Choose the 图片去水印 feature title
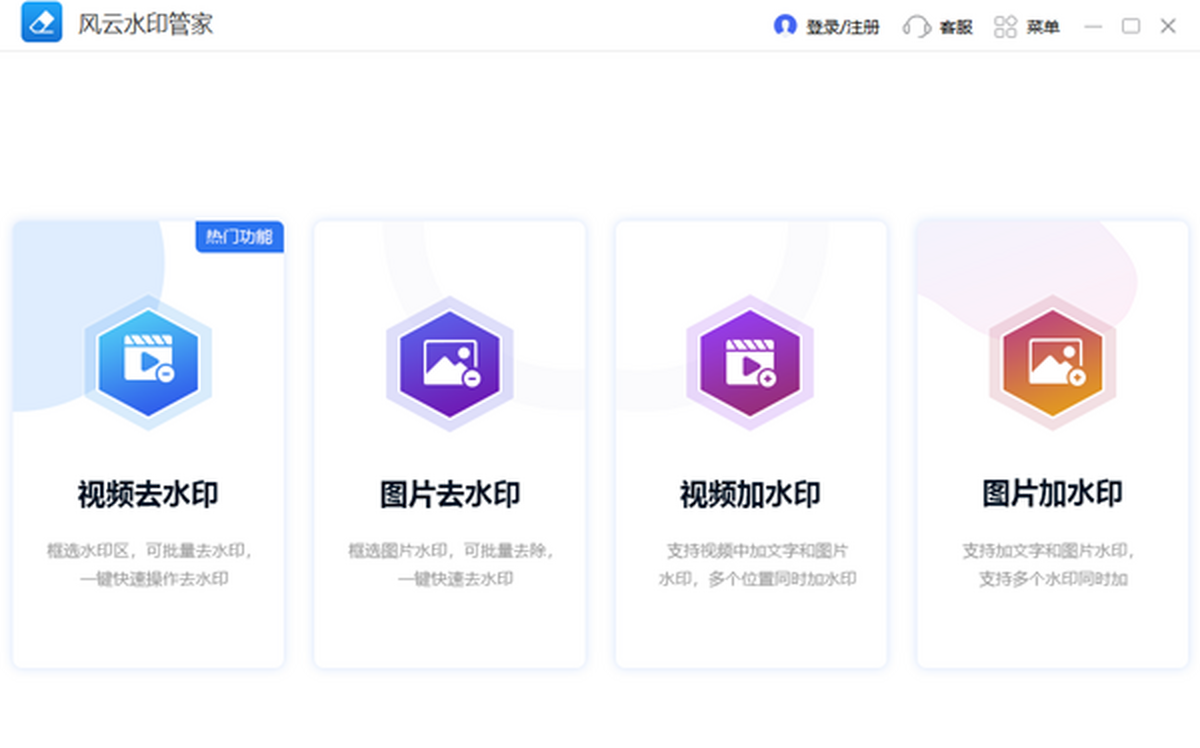 pyautogui.click(x=449, y=494)
